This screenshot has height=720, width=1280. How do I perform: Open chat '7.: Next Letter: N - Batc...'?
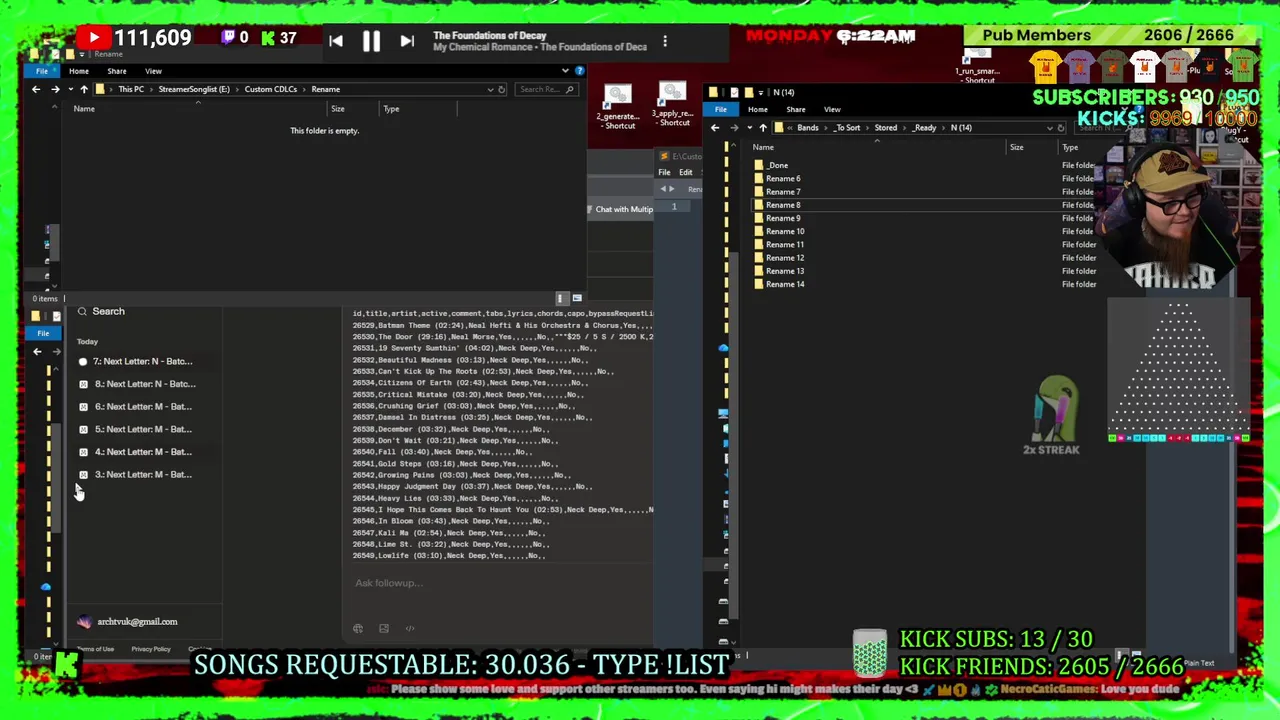pos(143,361)
